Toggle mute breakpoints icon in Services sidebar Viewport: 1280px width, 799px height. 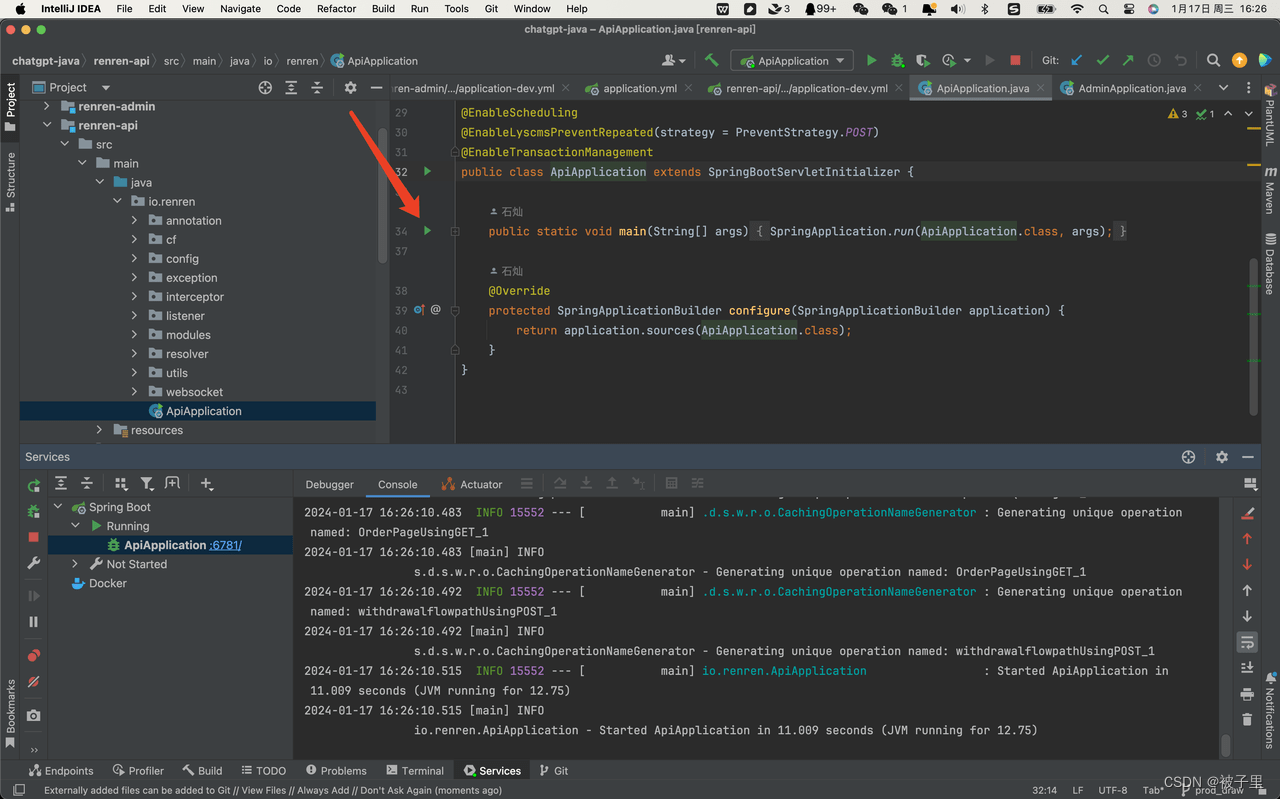34,682
